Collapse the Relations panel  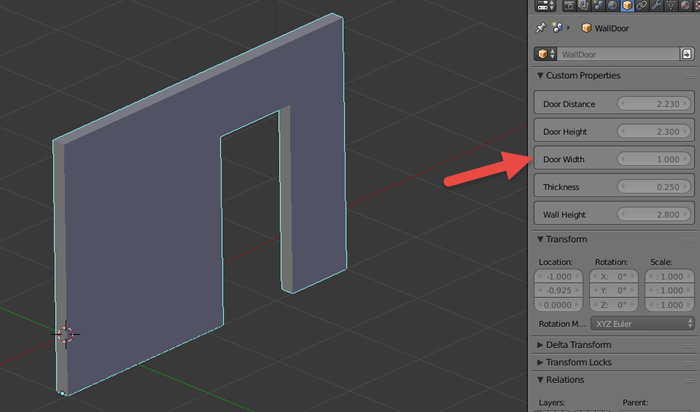coord(540,379)
